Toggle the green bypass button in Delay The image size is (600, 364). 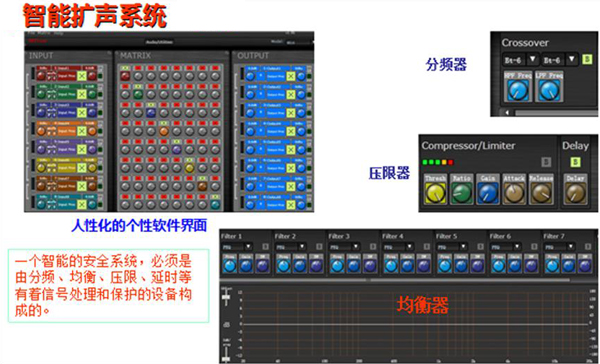(575, 162)
